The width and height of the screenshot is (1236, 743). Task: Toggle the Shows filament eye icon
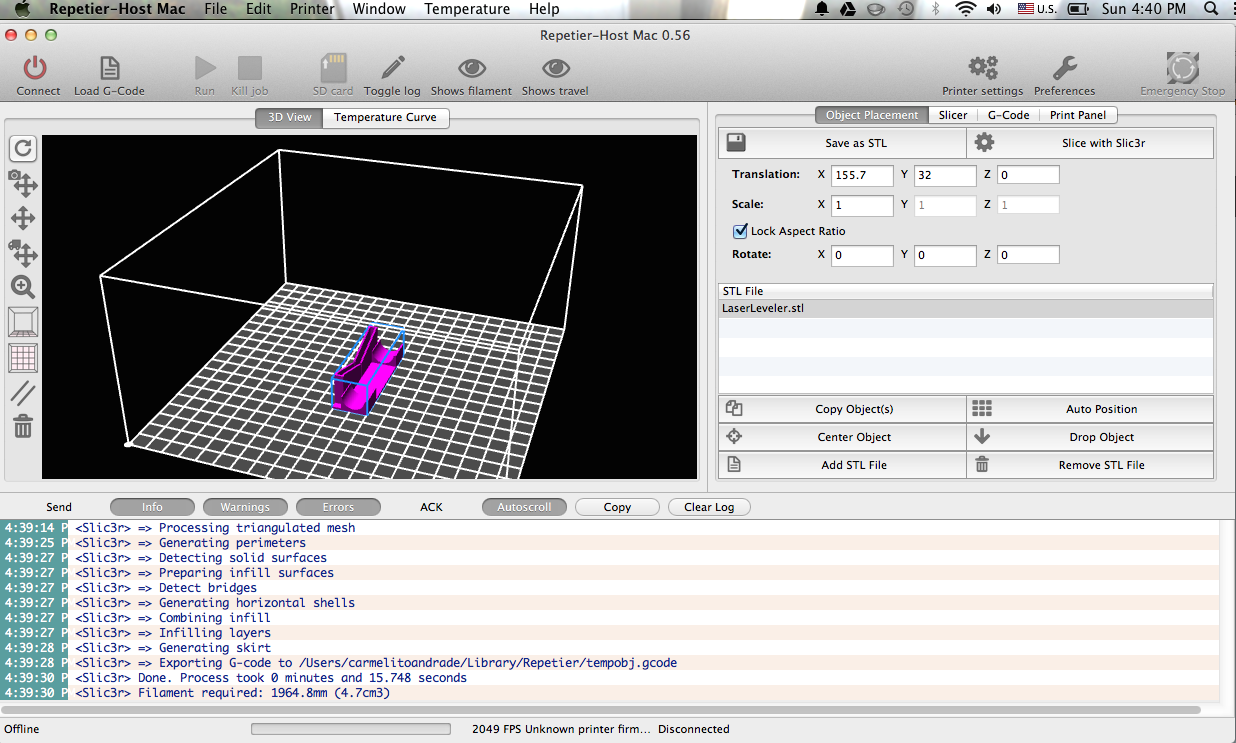tap(471, 68)
